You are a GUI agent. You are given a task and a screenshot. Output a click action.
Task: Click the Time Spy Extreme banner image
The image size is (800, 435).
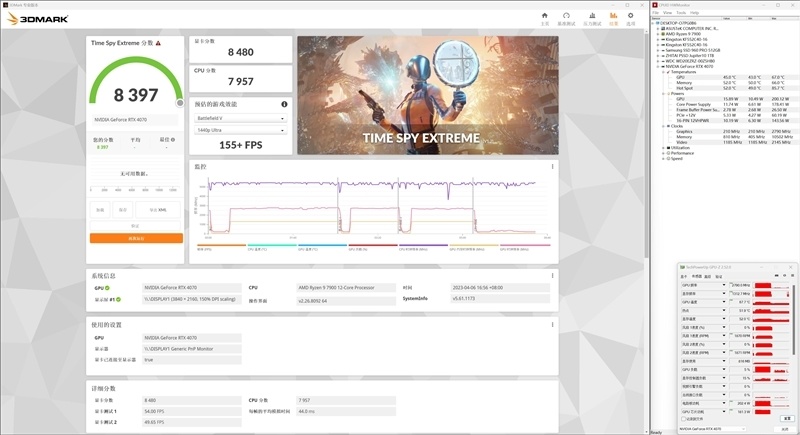[428, 95]
